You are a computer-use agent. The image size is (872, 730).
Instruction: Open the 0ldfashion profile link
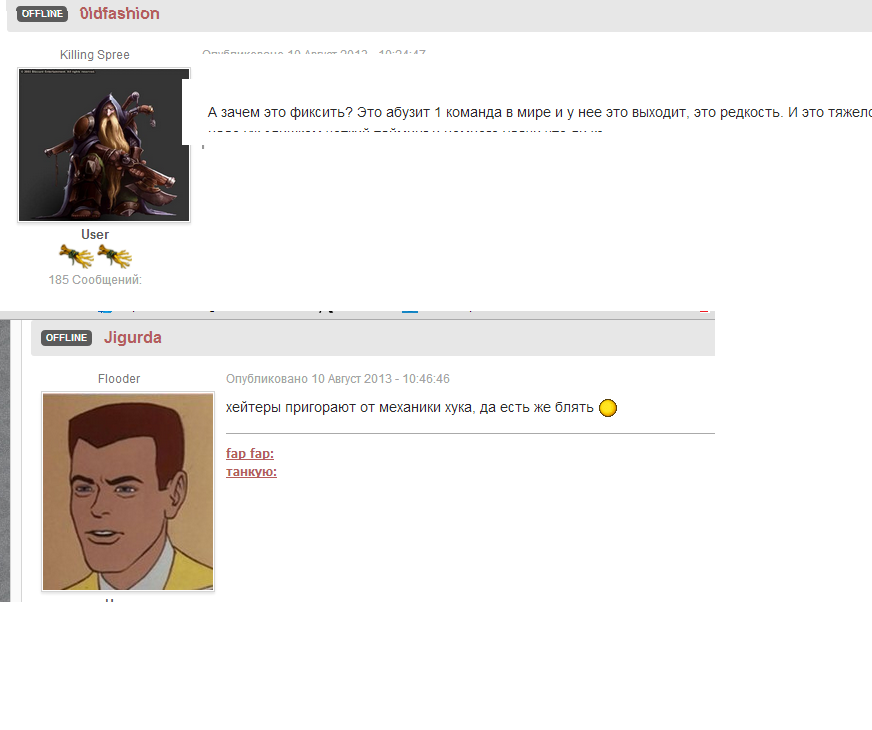pyautogui.click(x=119, y=14)
